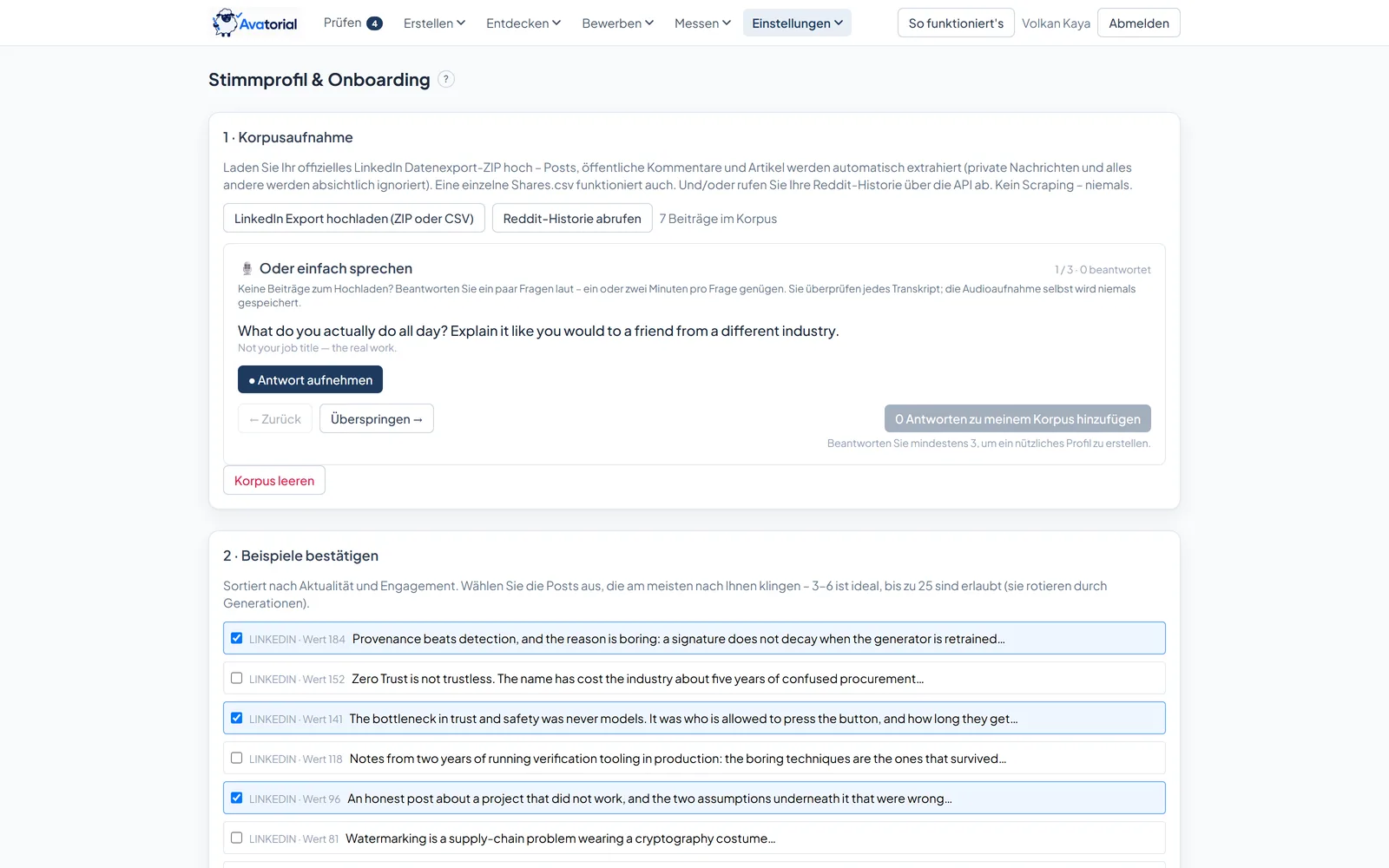Click the Überspringen button

[377, 418]
